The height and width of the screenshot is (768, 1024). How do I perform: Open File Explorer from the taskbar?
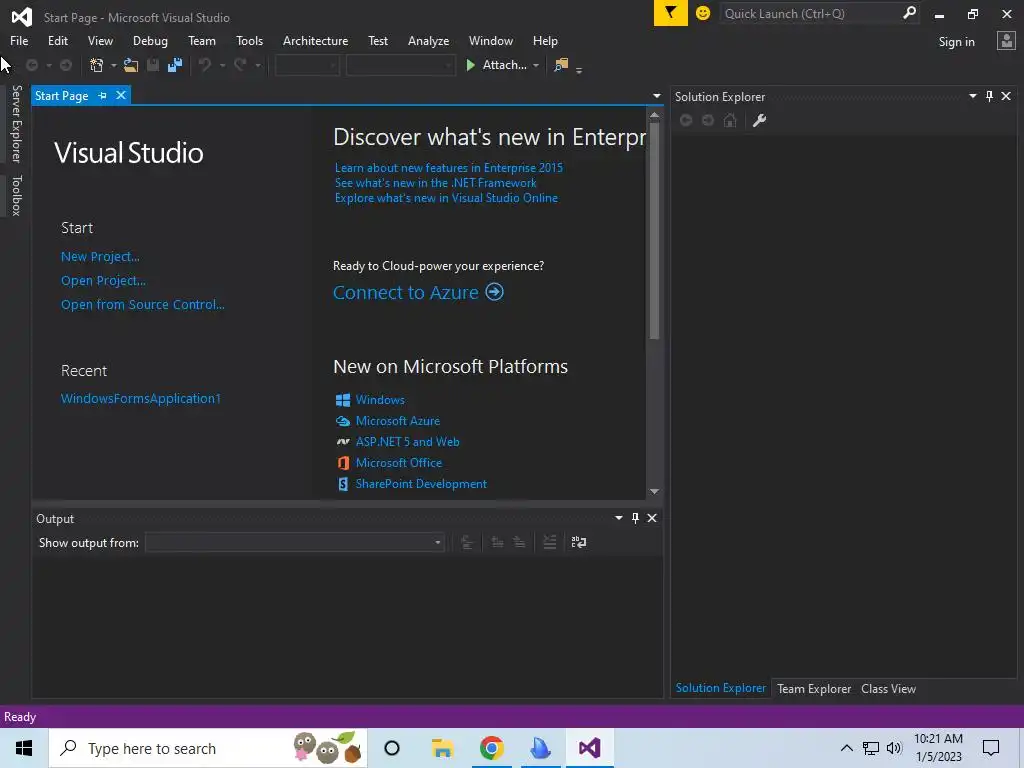442,748
